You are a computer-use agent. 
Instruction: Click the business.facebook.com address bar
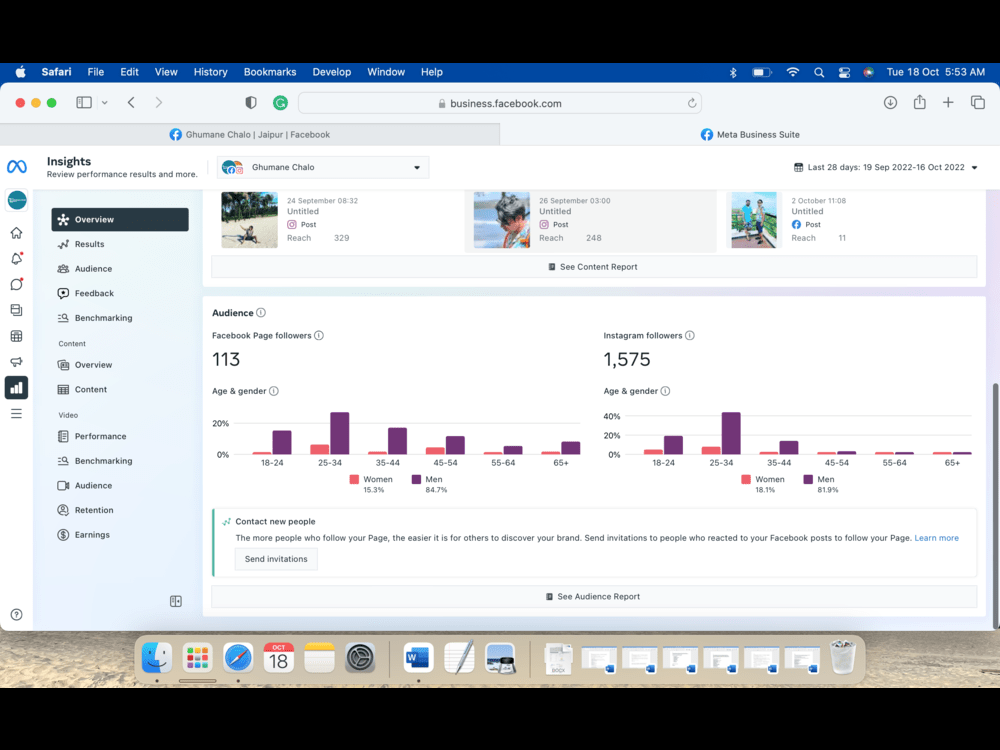[x=500, y=103]
